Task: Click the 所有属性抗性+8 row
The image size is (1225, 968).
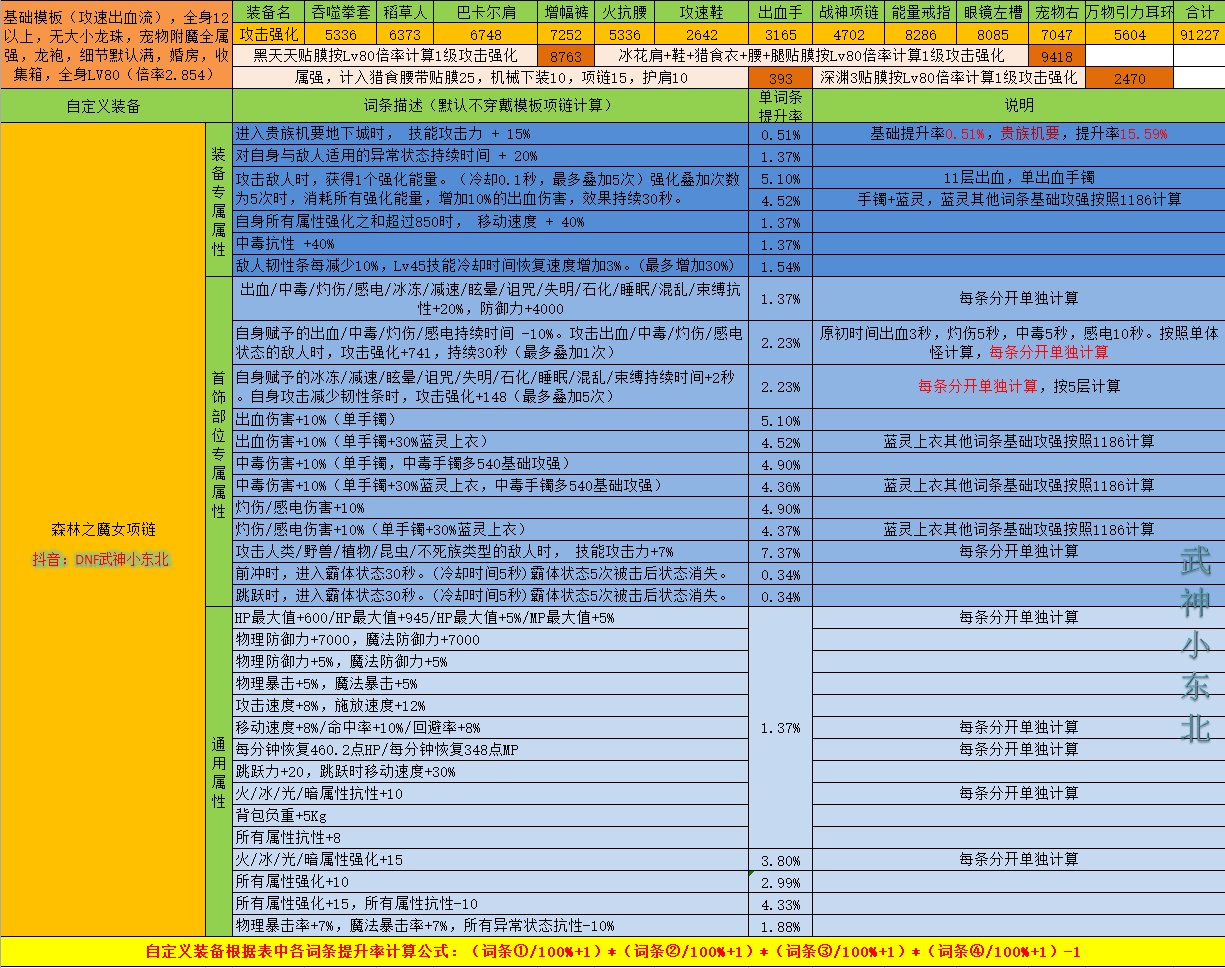Action: click(490, 837)
